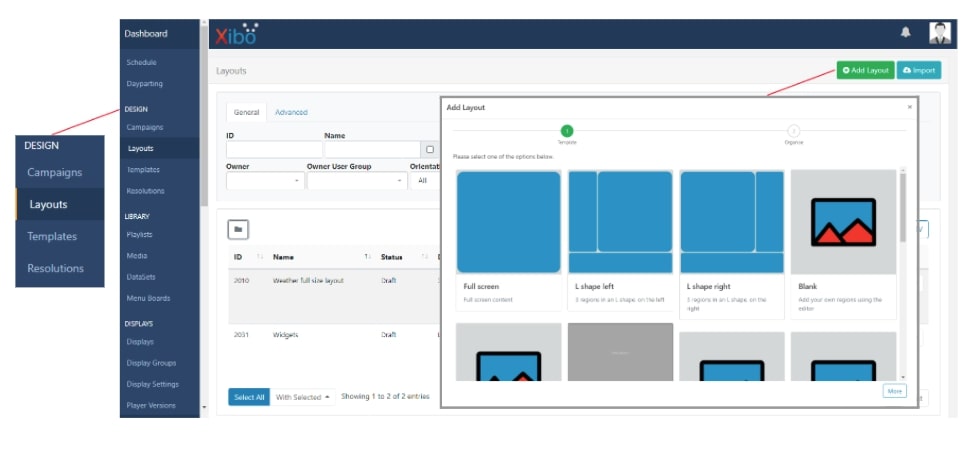
Task: Select the L shape left template
Action: [x=620, y=223]
